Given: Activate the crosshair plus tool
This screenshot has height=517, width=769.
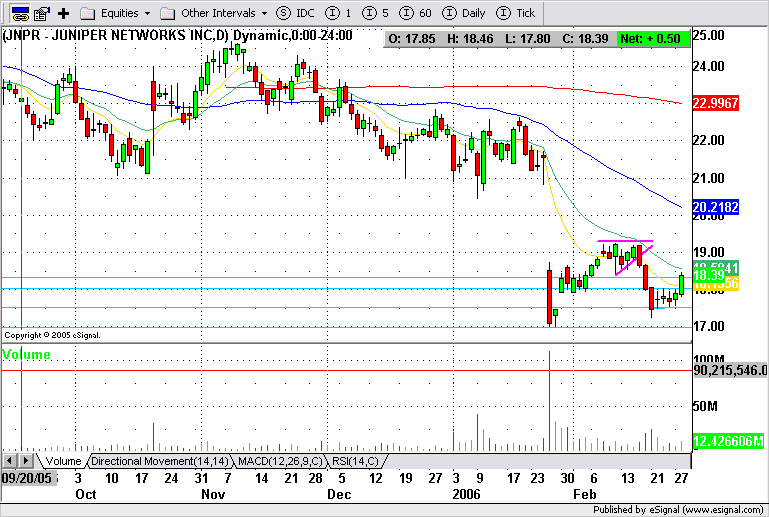Looking at the screenshot, I should pyautogui.click(x=63, y=13).
